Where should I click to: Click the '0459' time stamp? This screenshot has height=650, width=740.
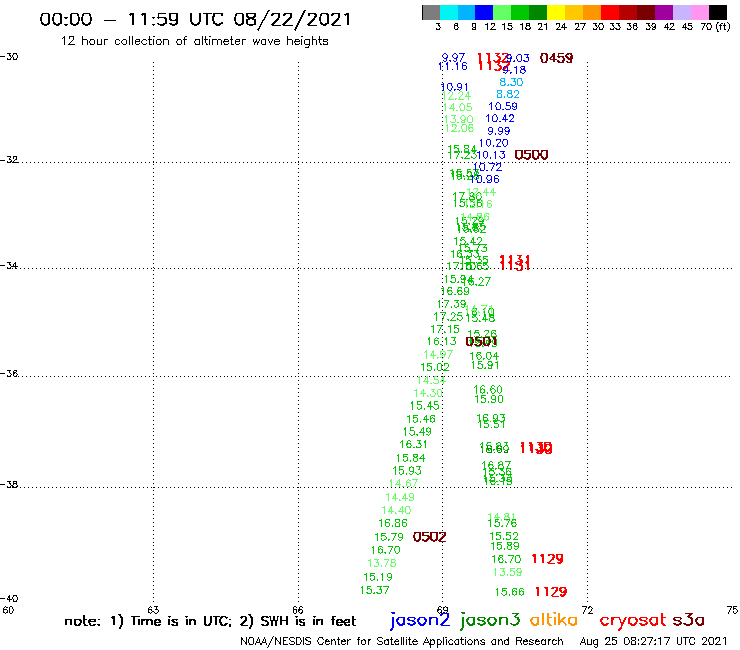(556, 58)
